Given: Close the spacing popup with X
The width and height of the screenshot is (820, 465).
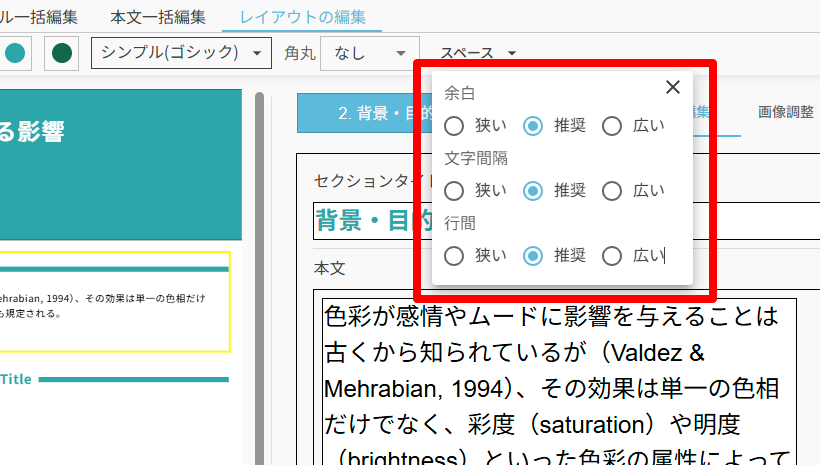Looking at the screenshot, I should (x=673, y=88).
